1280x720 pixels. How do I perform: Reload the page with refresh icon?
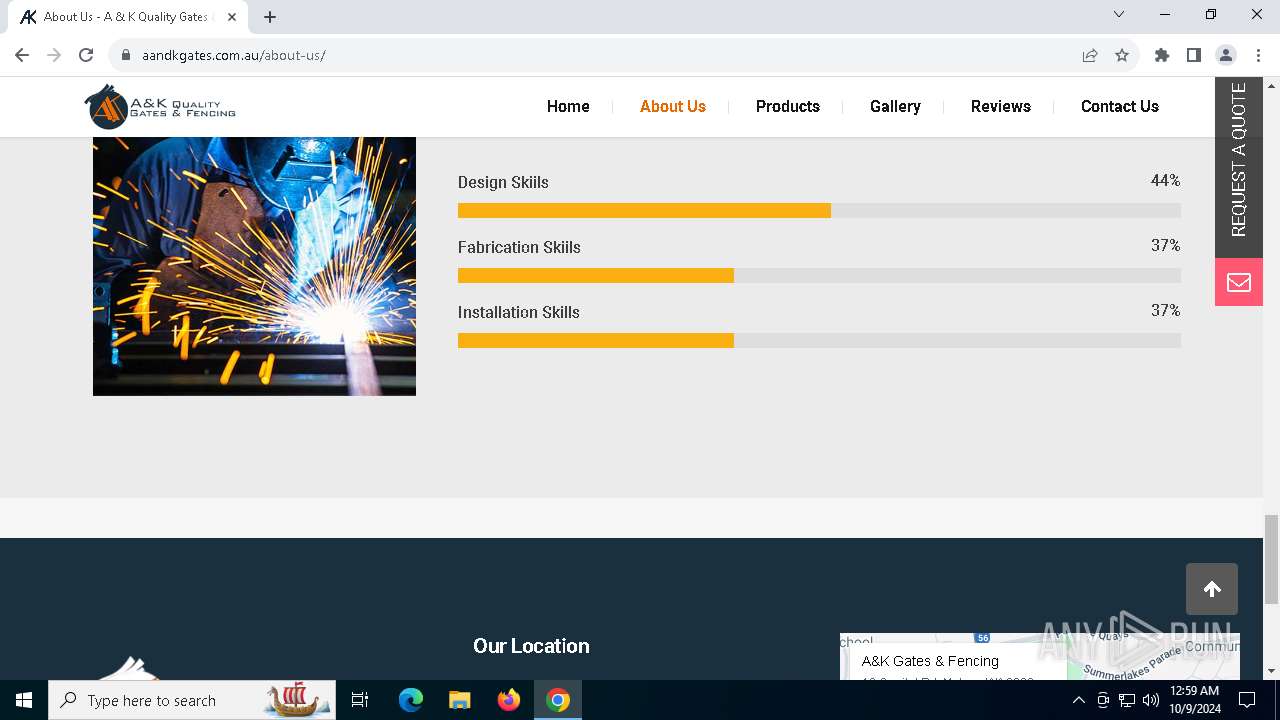point(86,55)
